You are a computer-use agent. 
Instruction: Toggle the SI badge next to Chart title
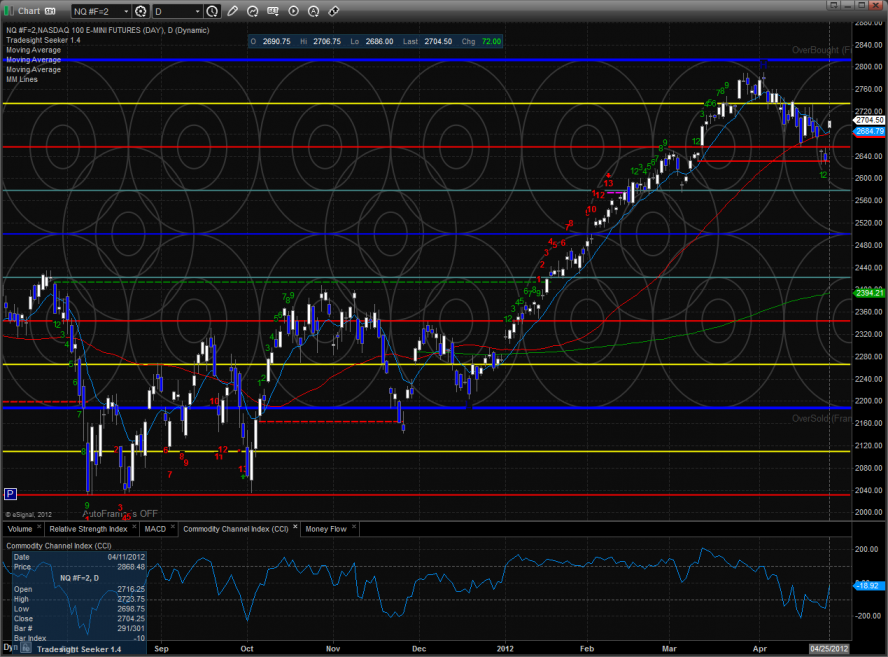49,11
